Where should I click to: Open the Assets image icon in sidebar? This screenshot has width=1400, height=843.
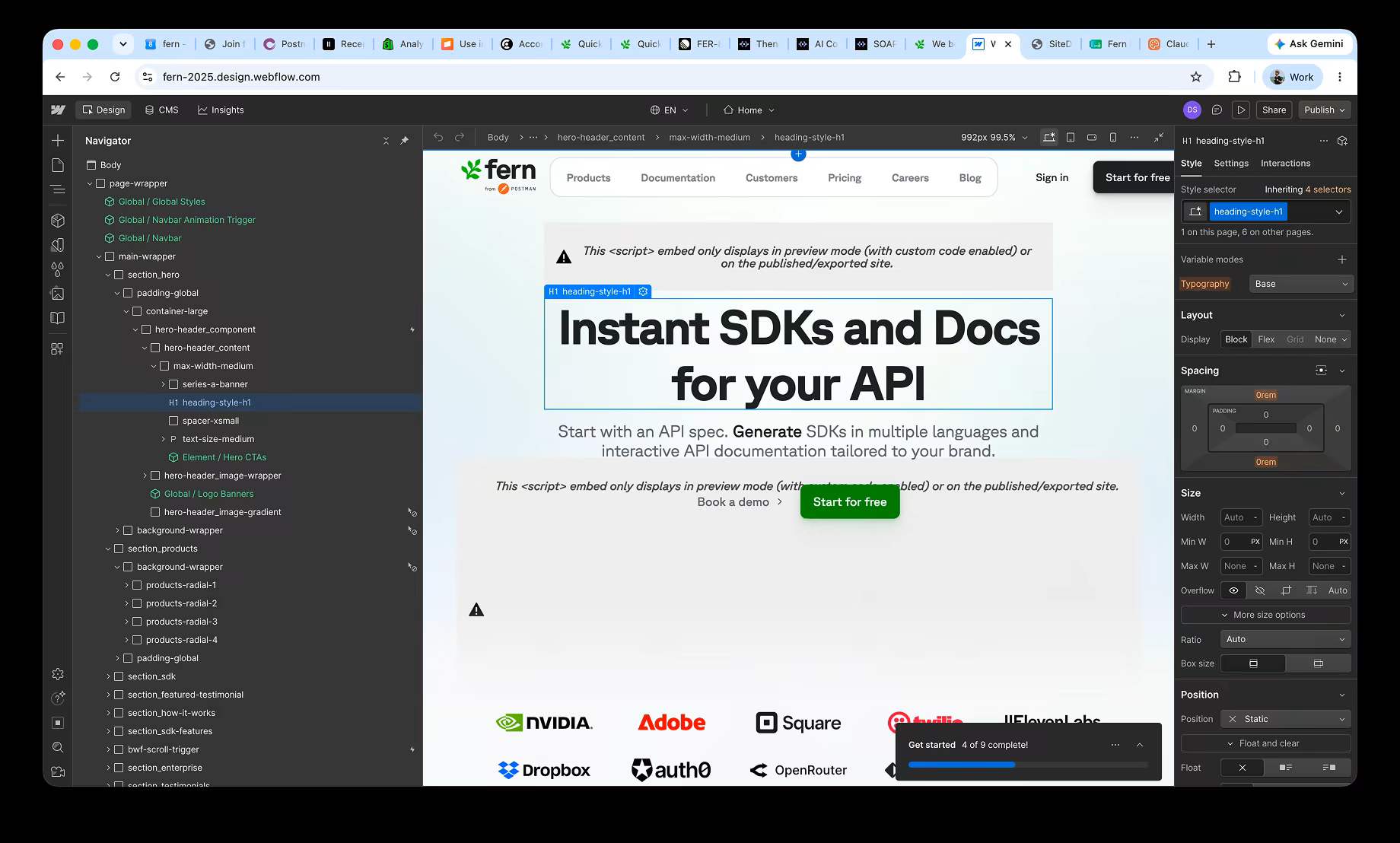tap(58, 294)
